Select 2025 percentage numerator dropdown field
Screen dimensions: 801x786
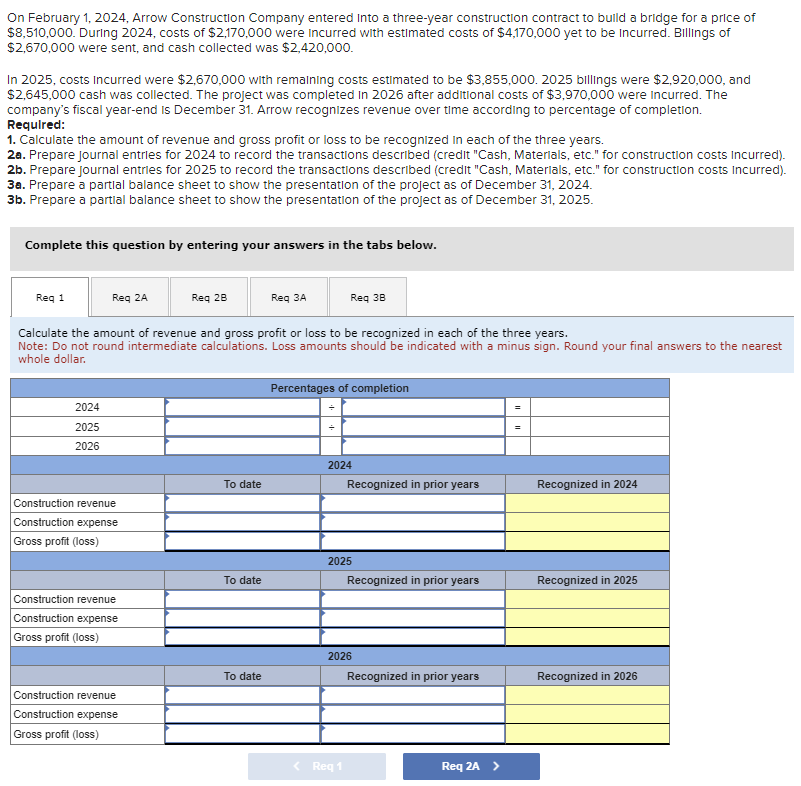pyautogui.click(x=242, y=426)
